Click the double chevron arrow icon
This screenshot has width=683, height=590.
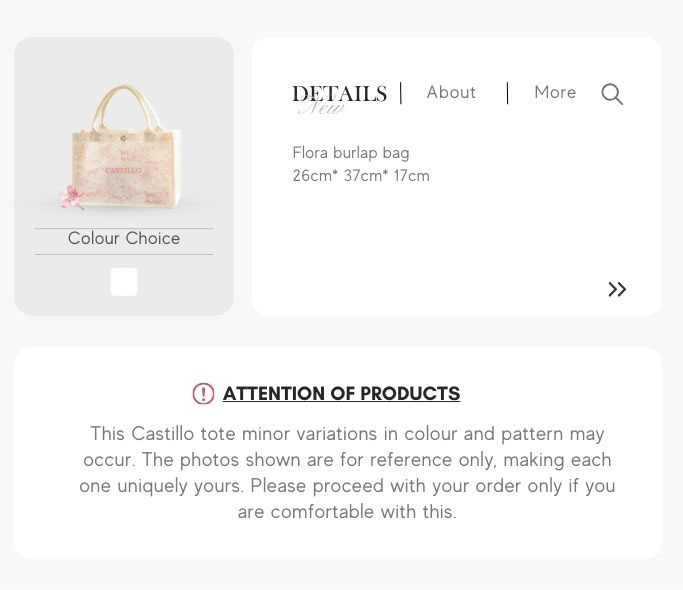(617, 289)
